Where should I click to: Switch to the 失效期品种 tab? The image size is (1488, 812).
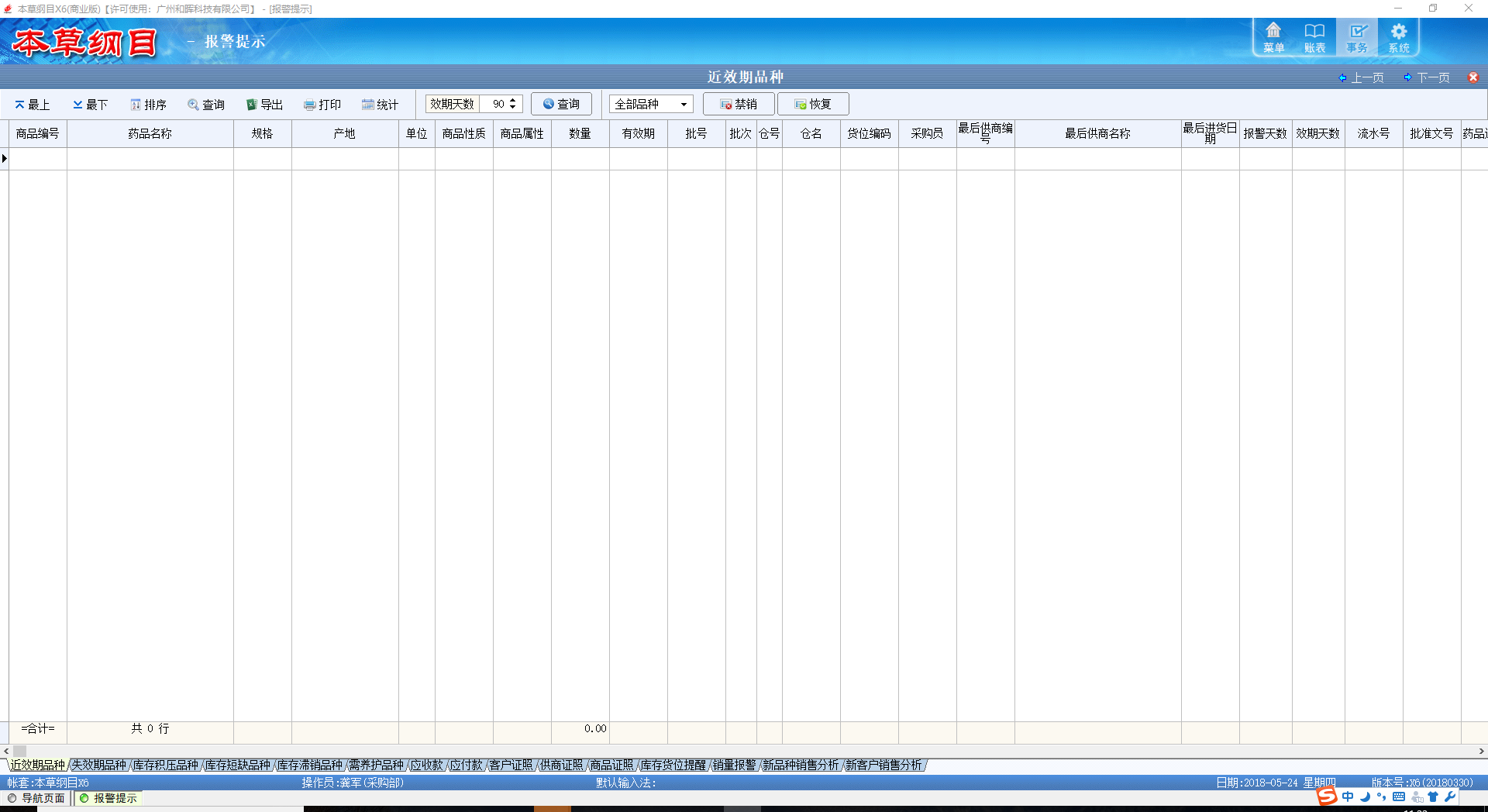pyautogui.click(x=98, y=766)
